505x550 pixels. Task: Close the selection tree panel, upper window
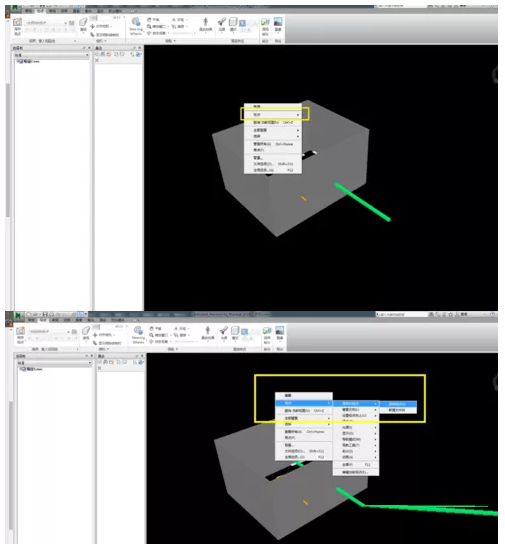(x=89, y=48)
